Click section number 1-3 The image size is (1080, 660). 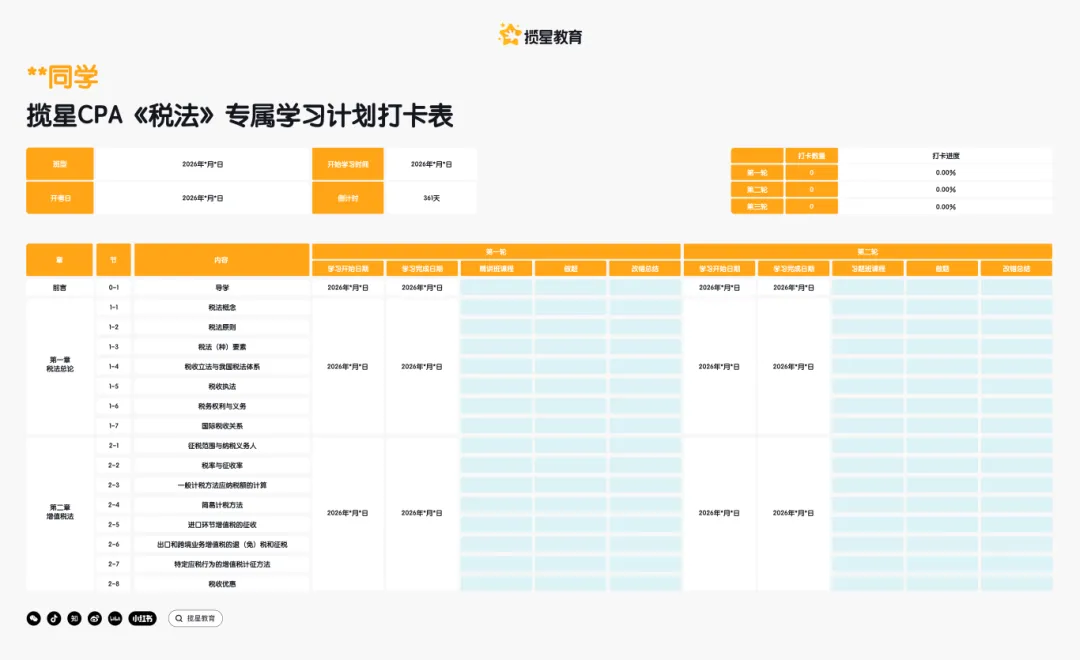tap(114, 347)
